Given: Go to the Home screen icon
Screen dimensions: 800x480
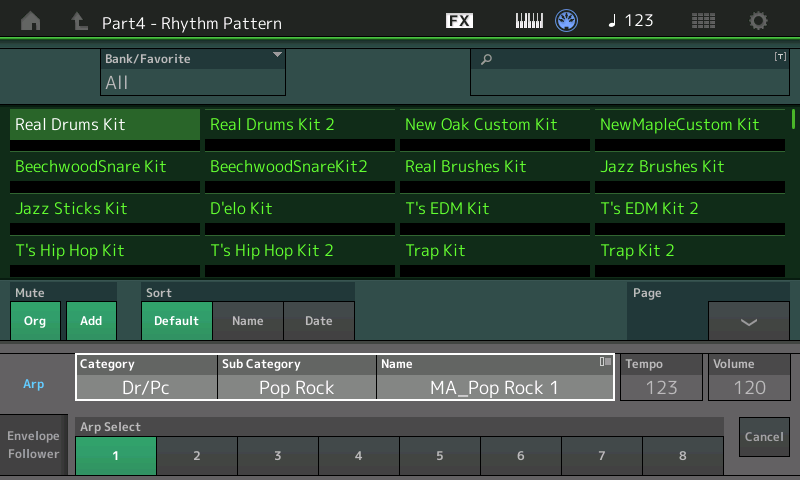Looking at the screenshot, I should (32, 21).
